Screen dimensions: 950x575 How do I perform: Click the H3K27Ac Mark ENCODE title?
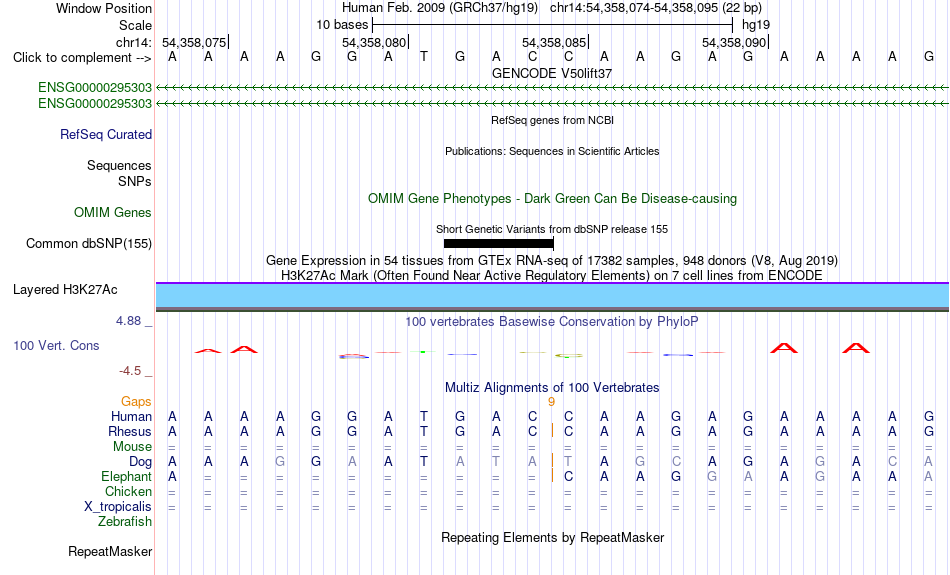coord(552,276)
